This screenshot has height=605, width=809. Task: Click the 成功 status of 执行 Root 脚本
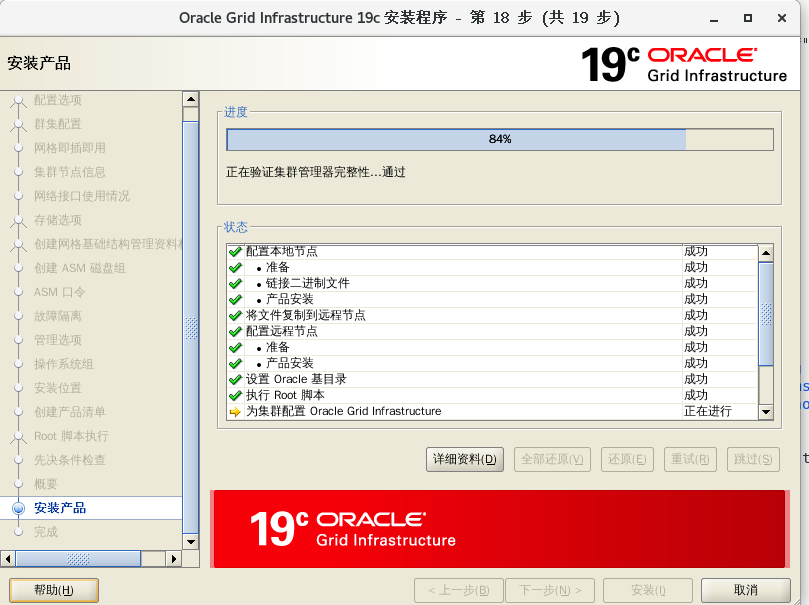(695, 395)
